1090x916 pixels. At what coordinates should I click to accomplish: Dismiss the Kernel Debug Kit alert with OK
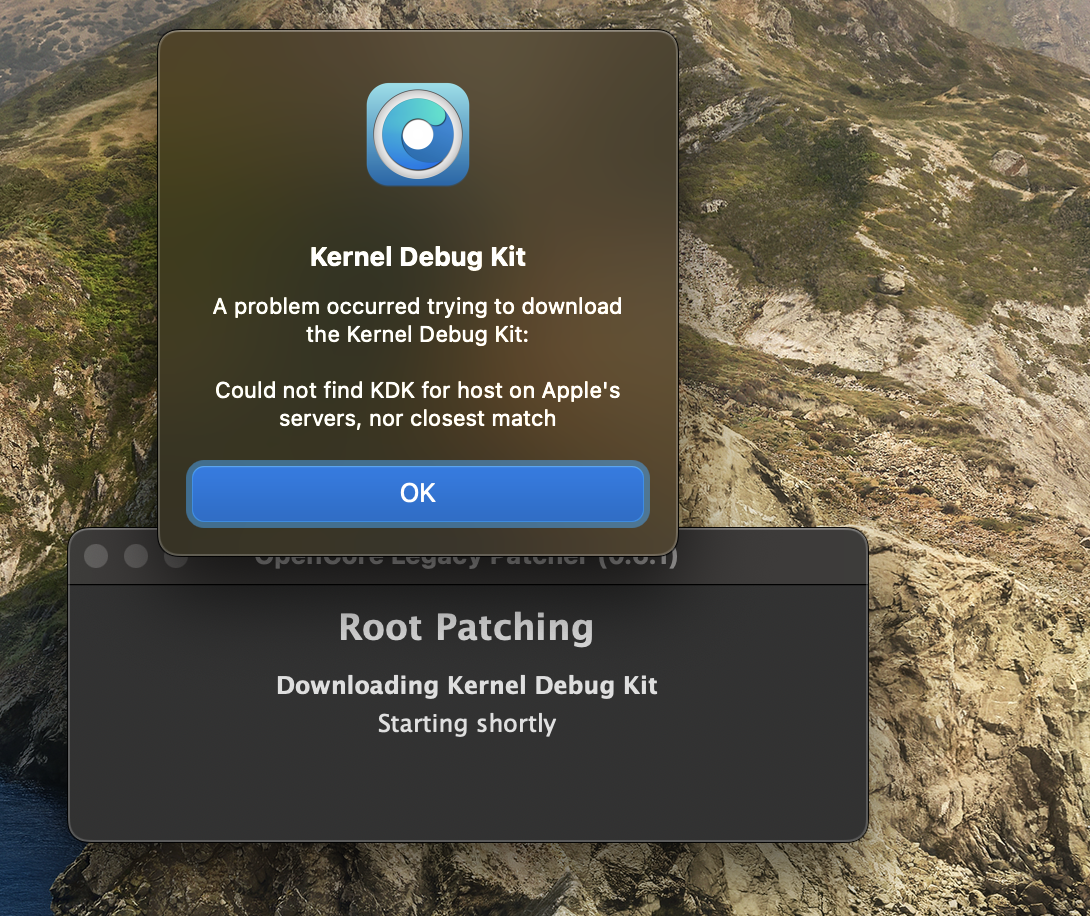coord(417,493)
